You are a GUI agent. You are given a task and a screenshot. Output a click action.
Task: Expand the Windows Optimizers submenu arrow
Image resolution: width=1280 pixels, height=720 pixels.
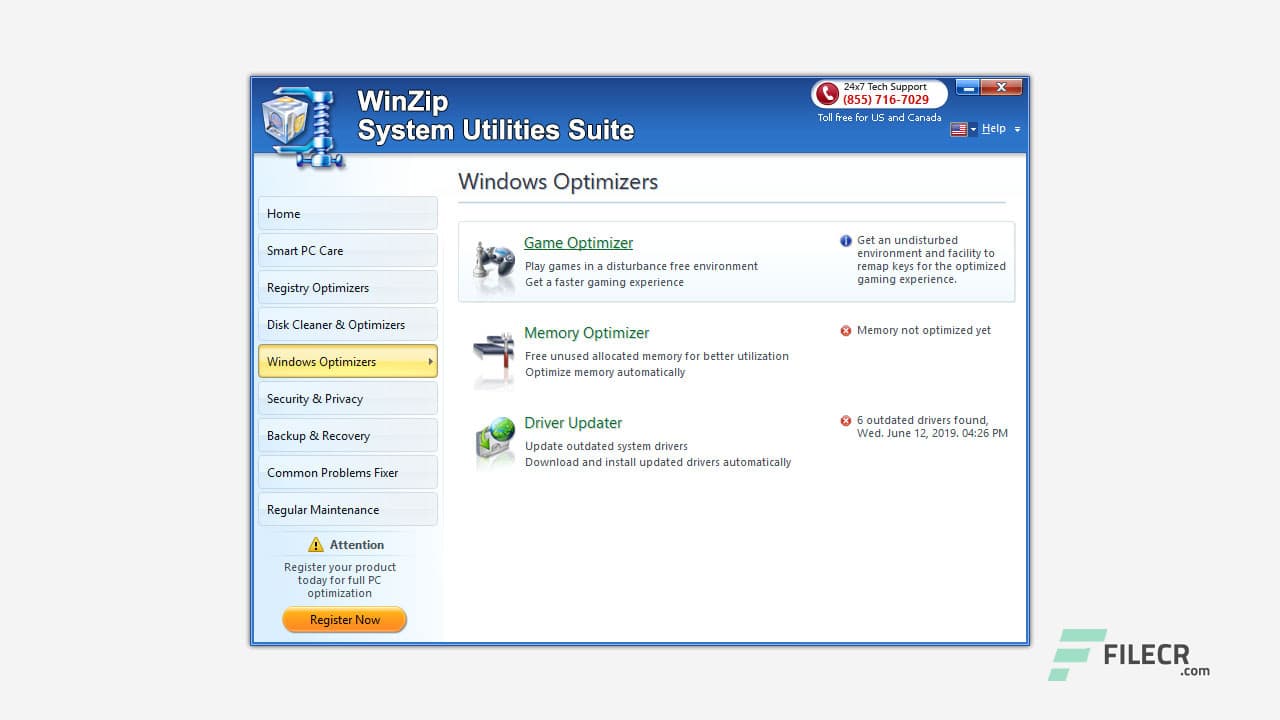[x=431, y=361]
